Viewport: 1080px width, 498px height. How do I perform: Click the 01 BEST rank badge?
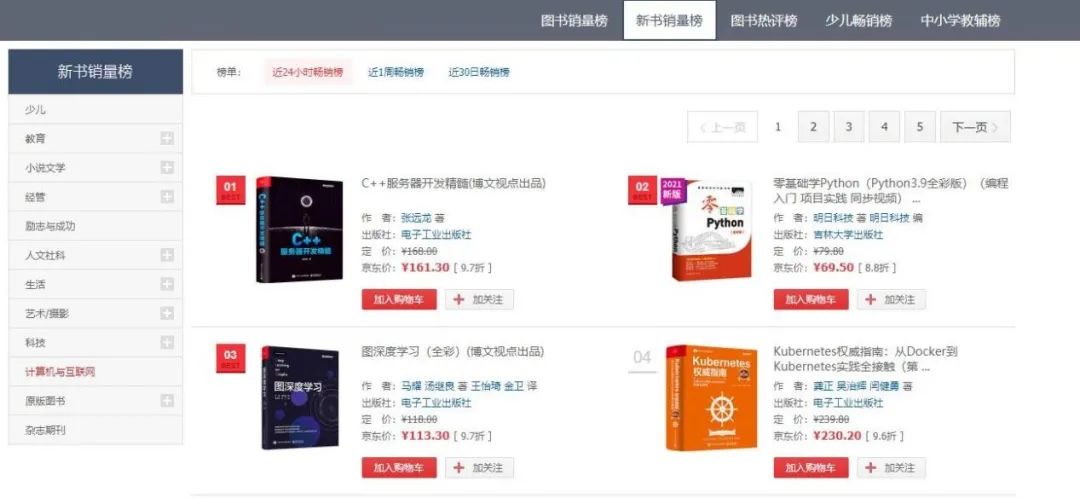click(x=230, y=190)
